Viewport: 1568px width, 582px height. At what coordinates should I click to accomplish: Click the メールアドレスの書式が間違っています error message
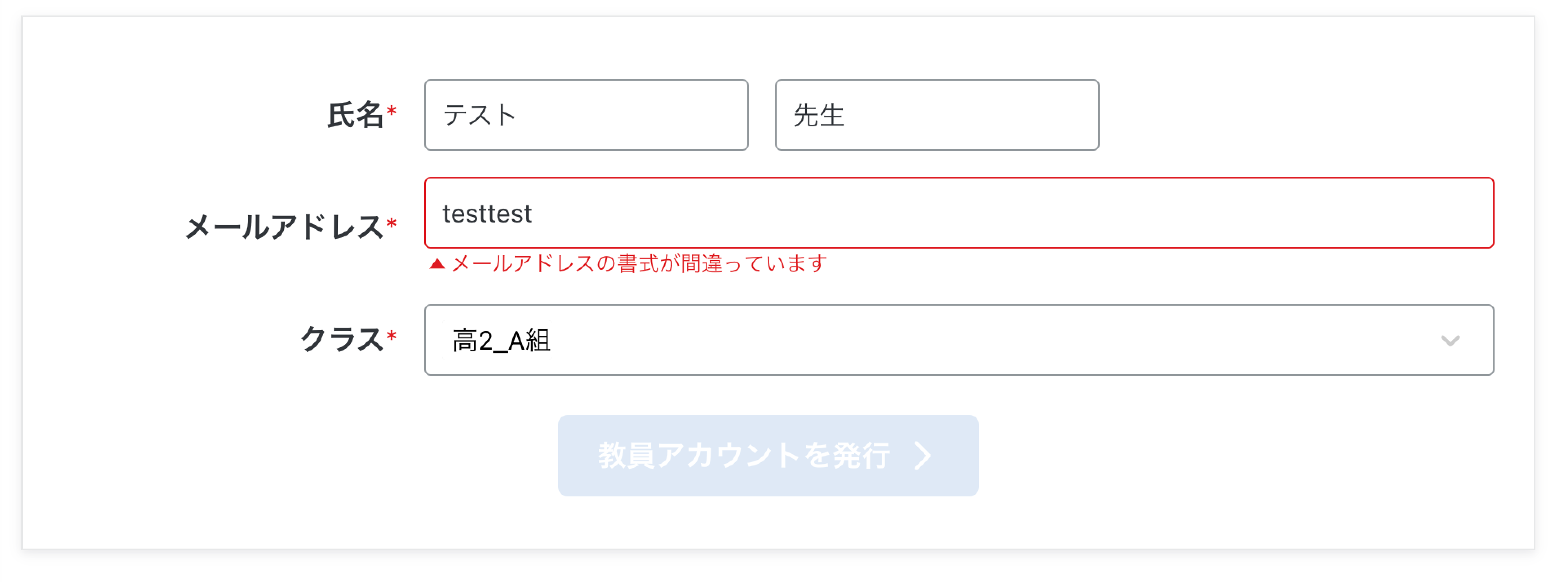(x=639, y=264)
